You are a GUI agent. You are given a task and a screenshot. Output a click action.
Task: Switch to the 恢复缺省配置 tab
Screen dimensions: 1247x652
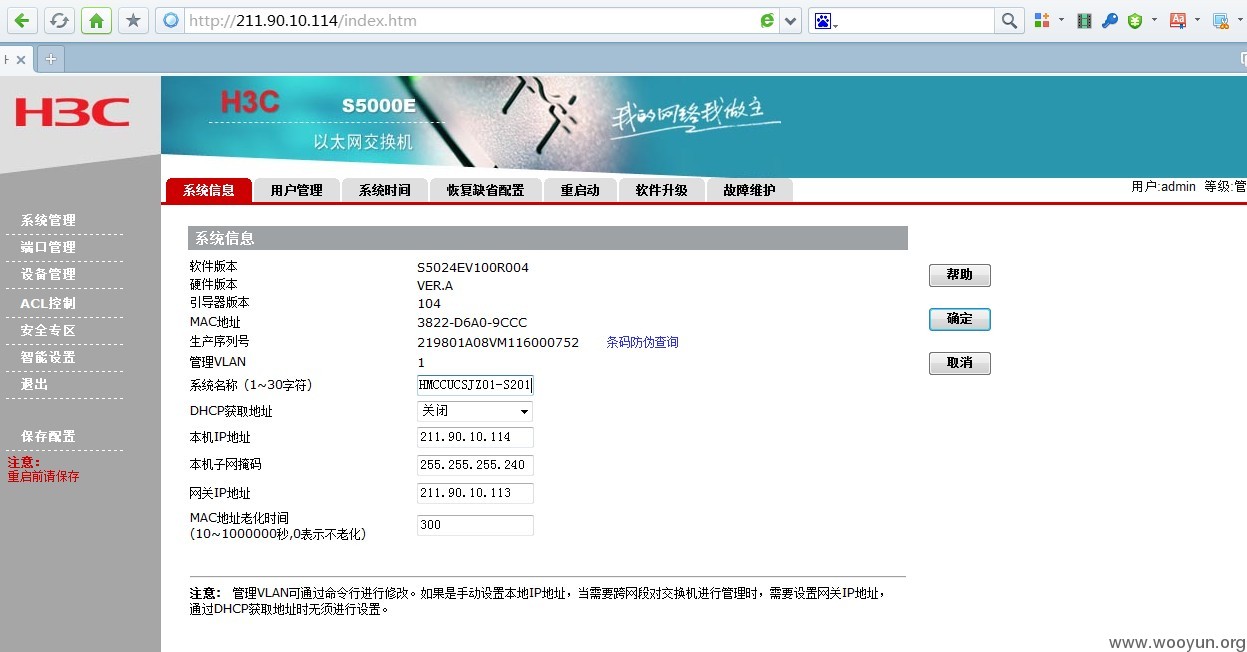(x=485, y=190)
